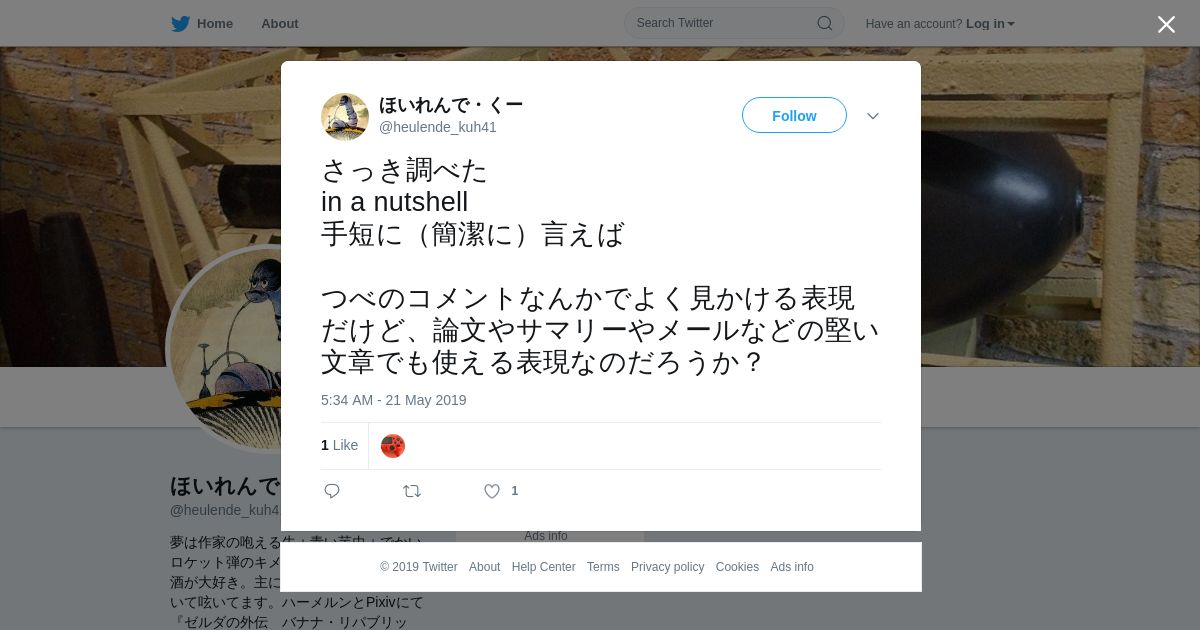Open the 1 Like count
This screenshot has height=630, width=1200.
[x=339, y=445]
